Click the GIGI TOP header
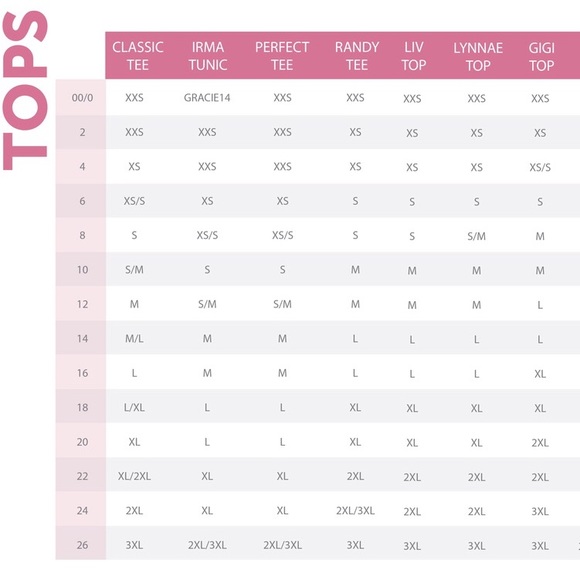This screenshot has height=580, width=580. click(x=542, y=57)
